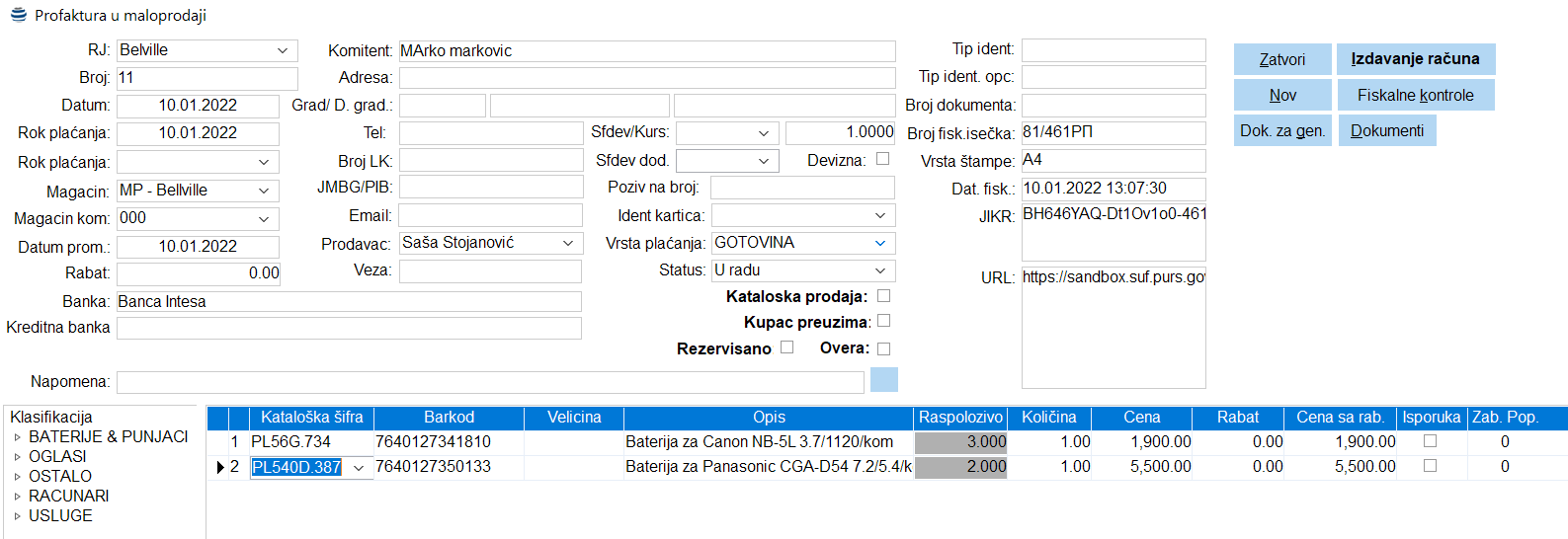Open the RJ Belville dropdown
The height and width of the screenshot is (539, 1568).
click(x=283, y=50)
